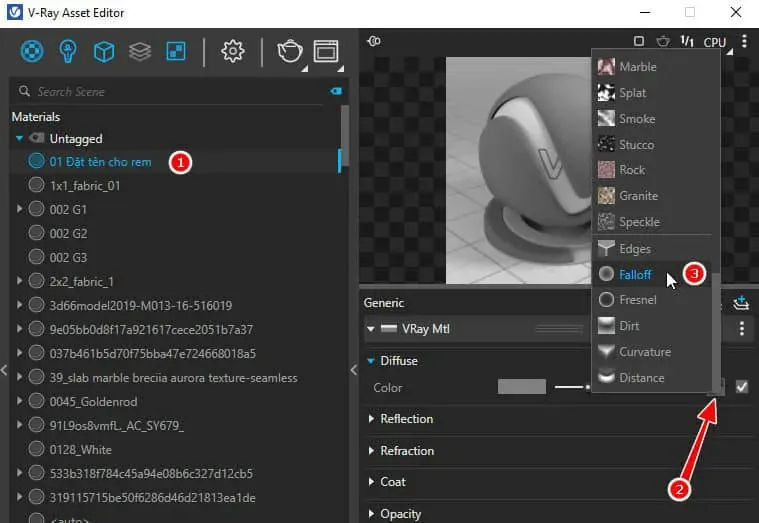Viewport: 759px width, 523px height.
Task: Choose Falloff from the texture list
Action: 634,274
